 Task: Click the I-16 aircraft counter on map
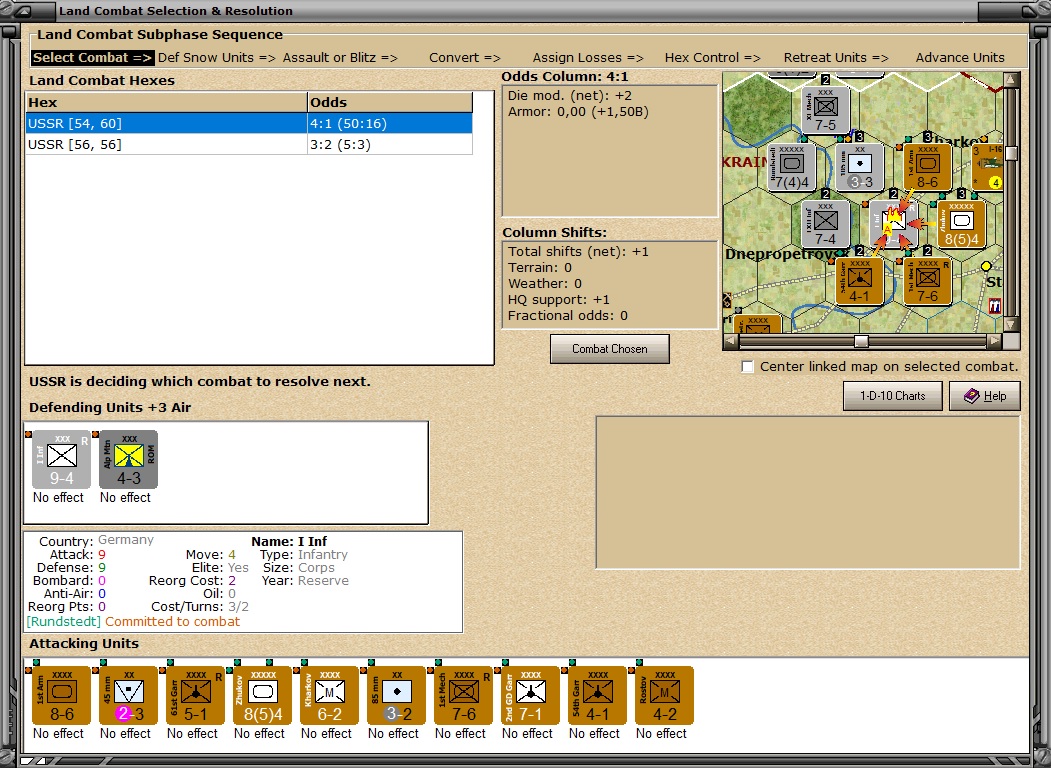(988, 167)
